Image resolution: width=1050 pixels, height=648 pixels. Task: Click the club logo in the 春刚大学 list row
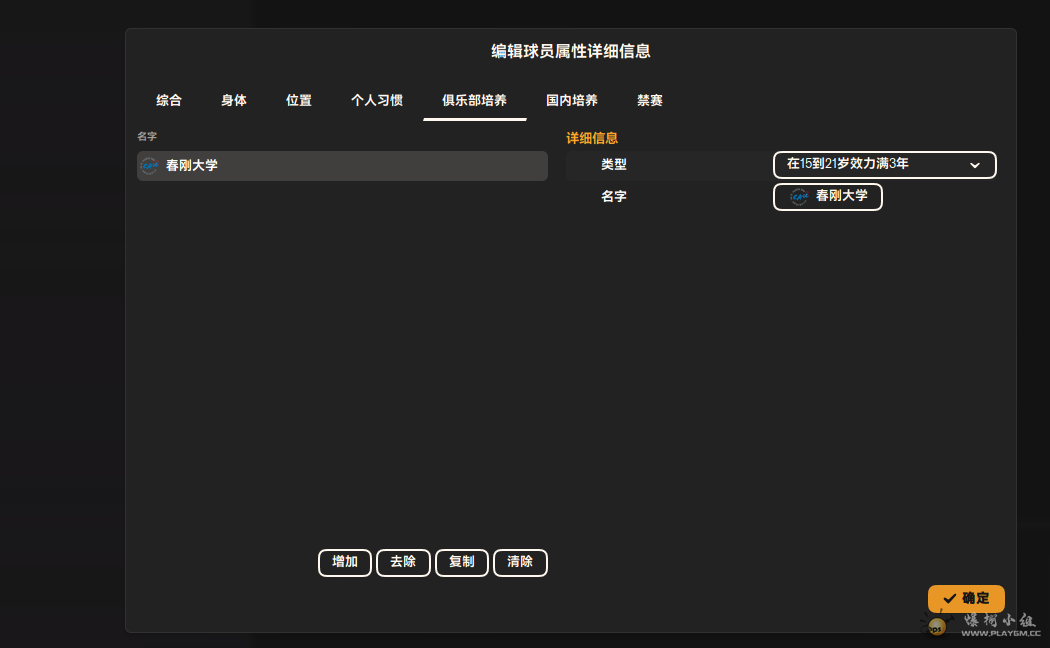coord(150,166)
